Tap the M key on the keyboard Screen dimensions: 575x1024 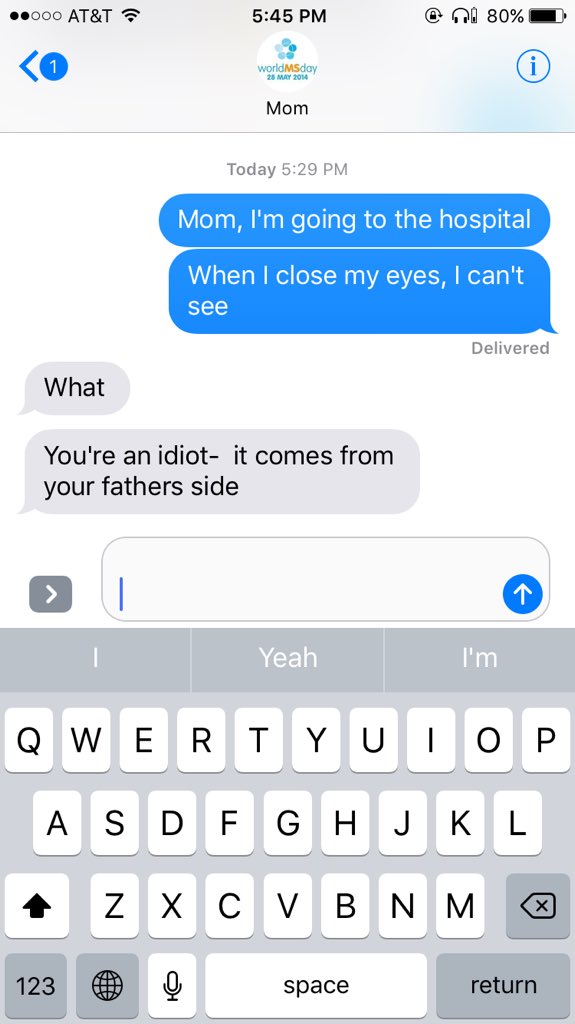460,906
